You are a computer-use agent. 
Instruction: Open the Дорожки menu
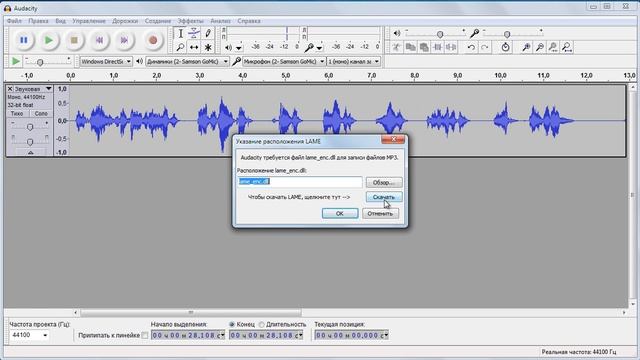click(125, 21)
